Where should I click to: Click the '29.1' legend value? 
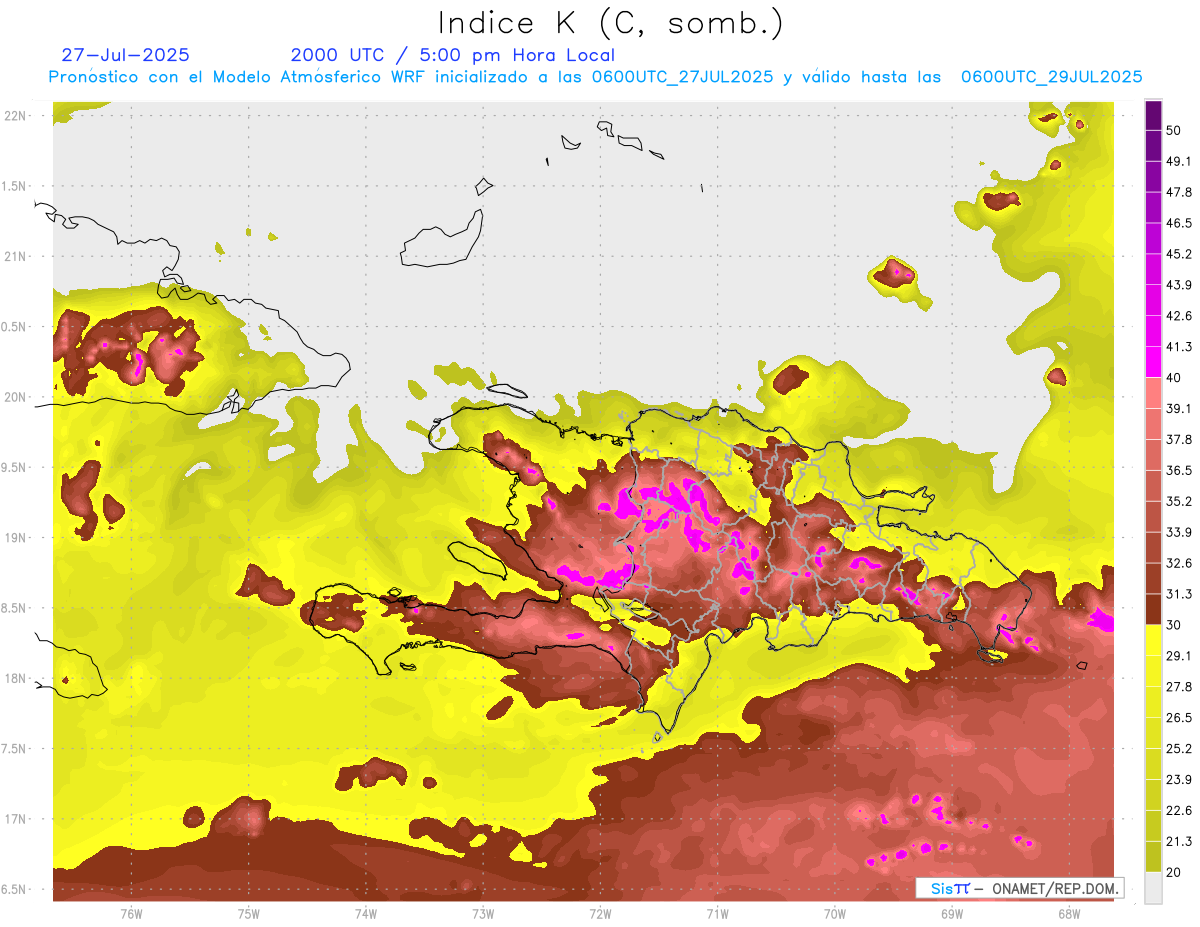pos(1179,656)
